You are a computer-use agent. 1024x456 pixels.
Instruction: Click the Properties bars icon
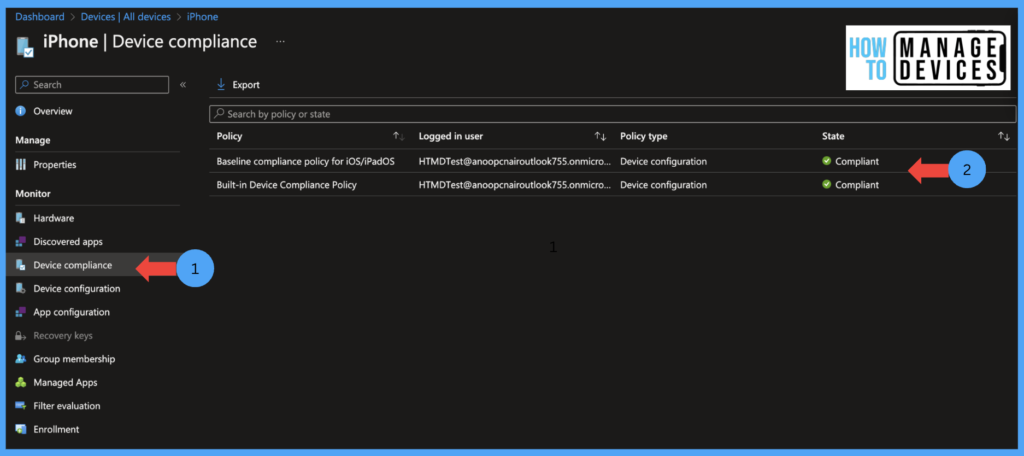tap(20, 165)
